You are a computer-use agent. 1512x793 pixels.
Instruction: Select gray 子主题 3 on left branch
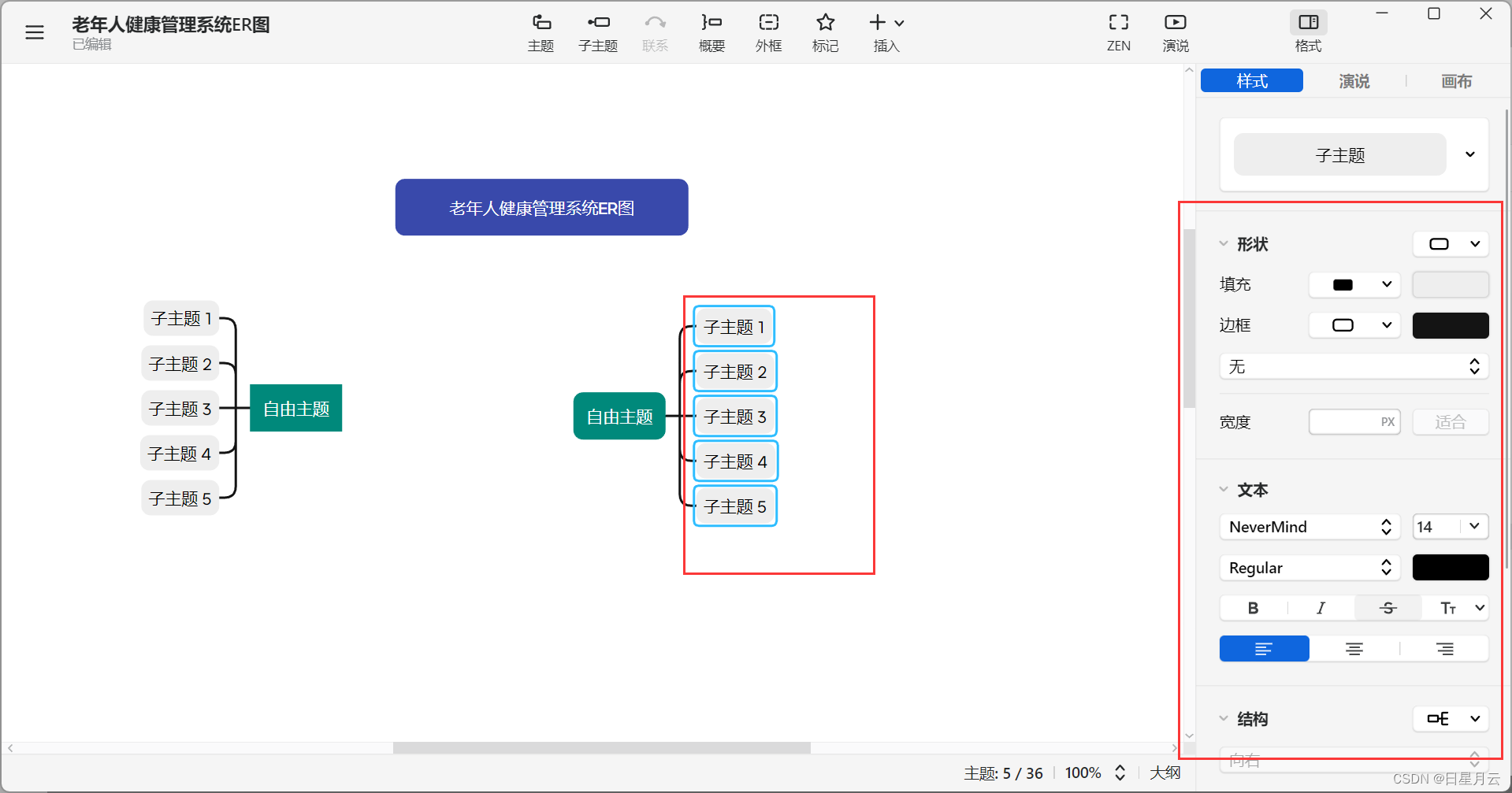coord(180,409)
